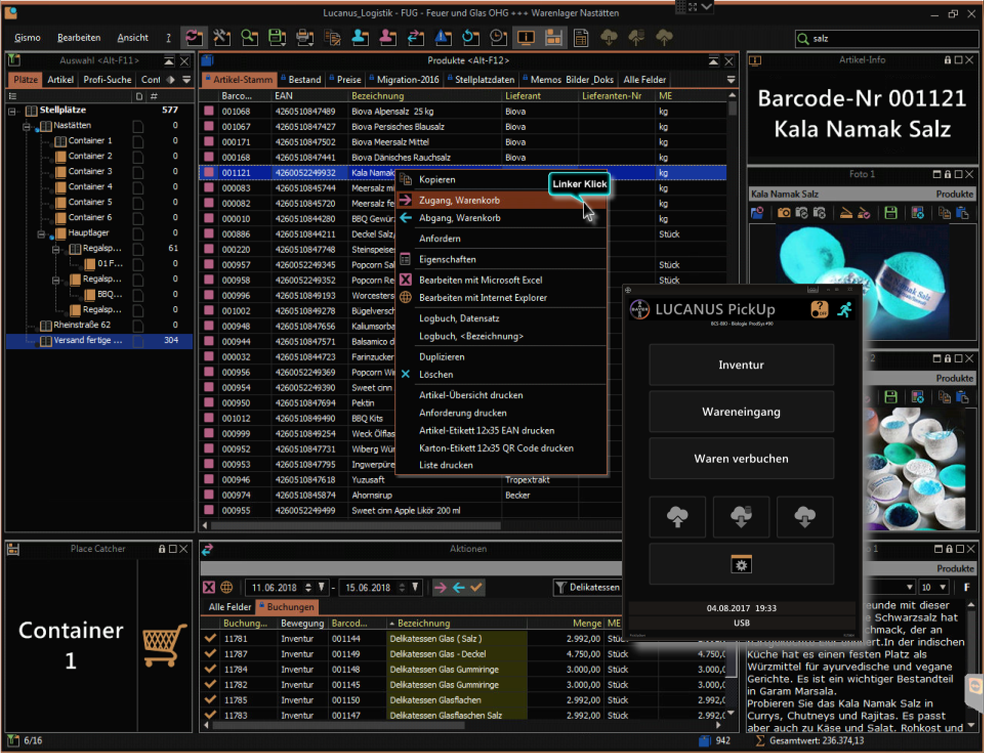This screenshot has width=984, height=753.
Task: Toggle the lock on Place Catcher panel
Action: click(x=161, y=549)
